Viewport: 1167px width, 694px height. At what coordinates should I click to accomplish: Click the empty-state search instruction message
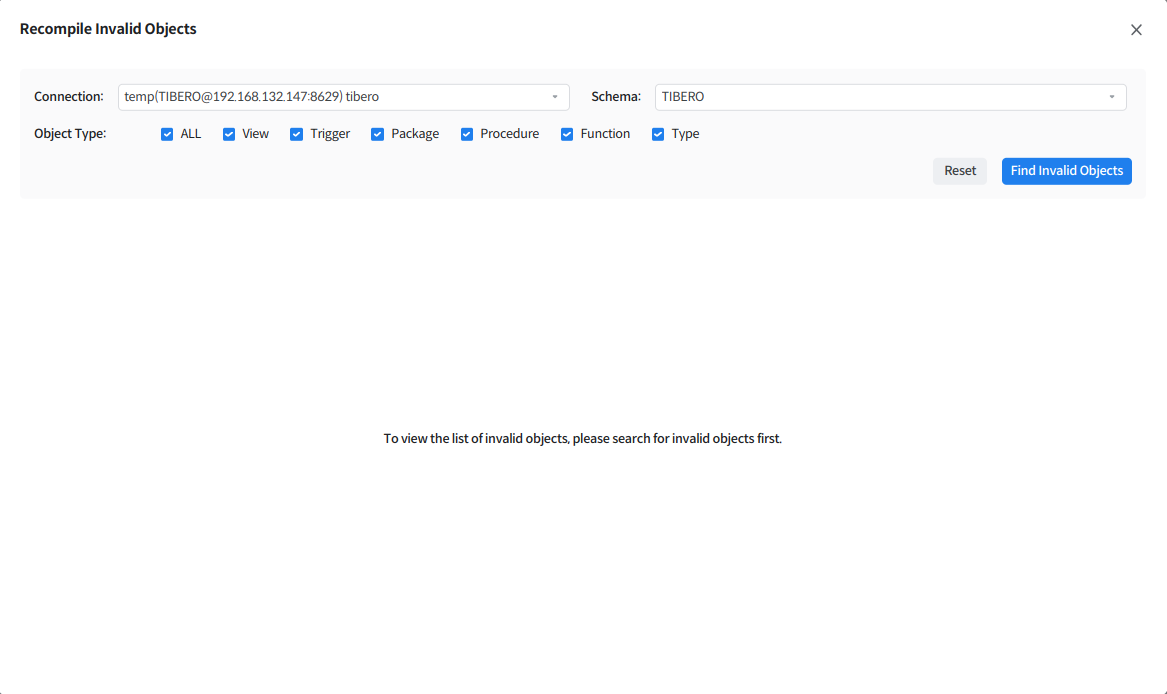tap(582, 439)
